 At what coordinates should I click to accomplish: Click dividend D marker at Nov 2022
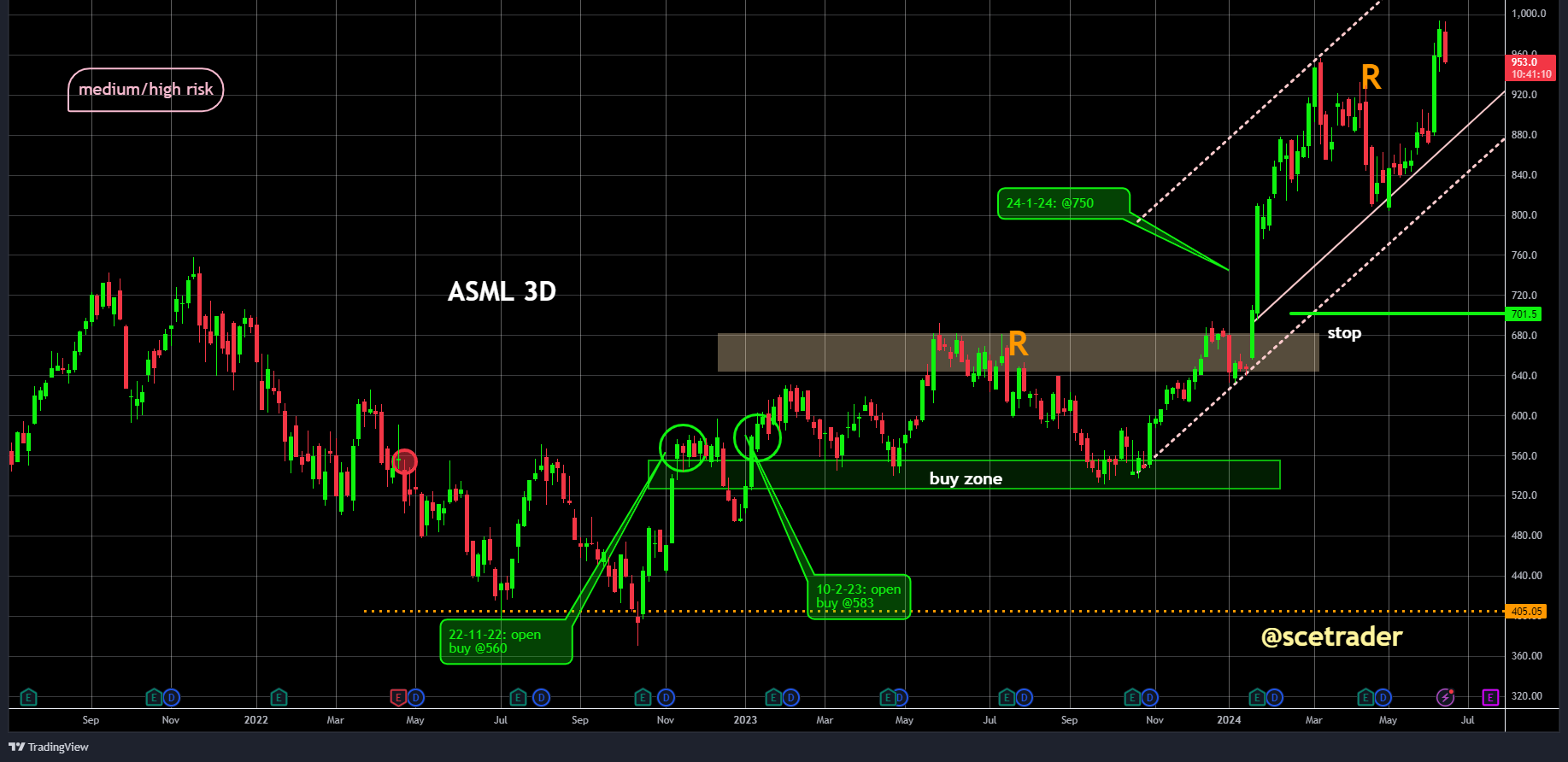(666, 698)
